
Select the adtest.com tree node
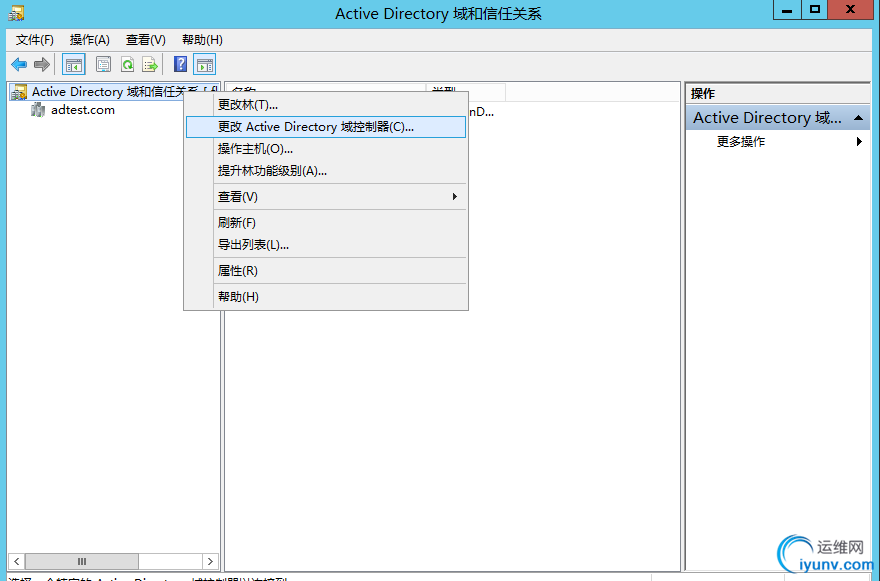(x=82, y=110)
